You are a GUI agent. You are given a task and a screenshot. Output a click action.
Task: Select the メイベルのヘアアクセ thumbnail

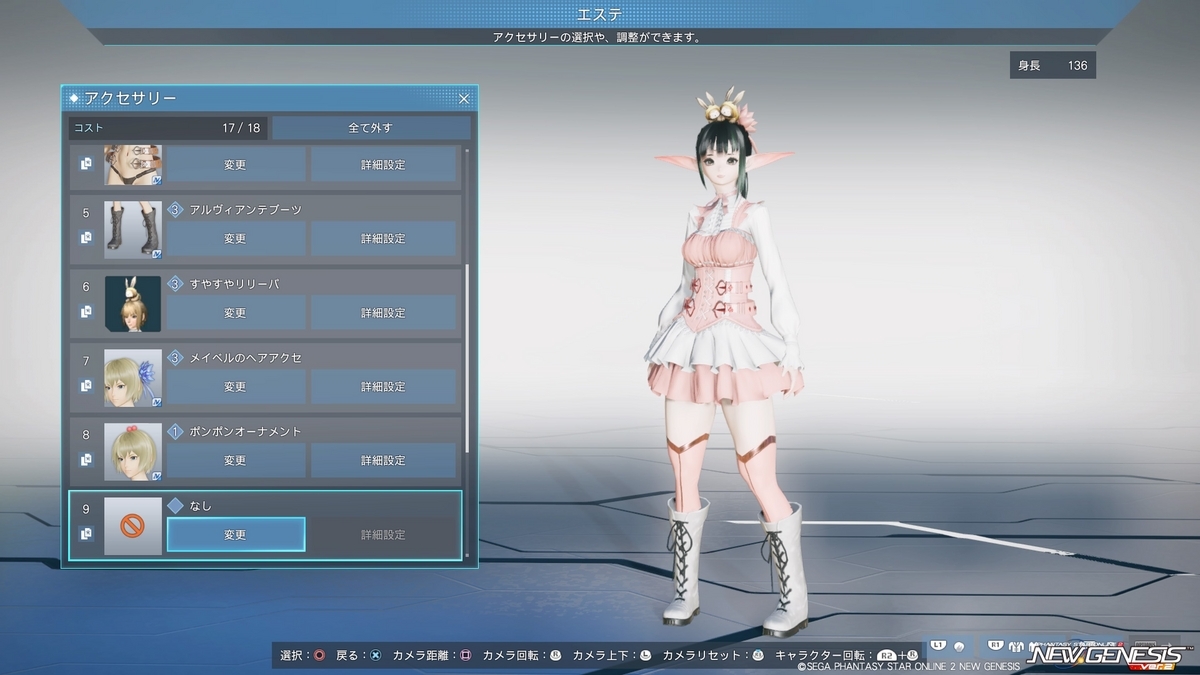coord(133,378)
